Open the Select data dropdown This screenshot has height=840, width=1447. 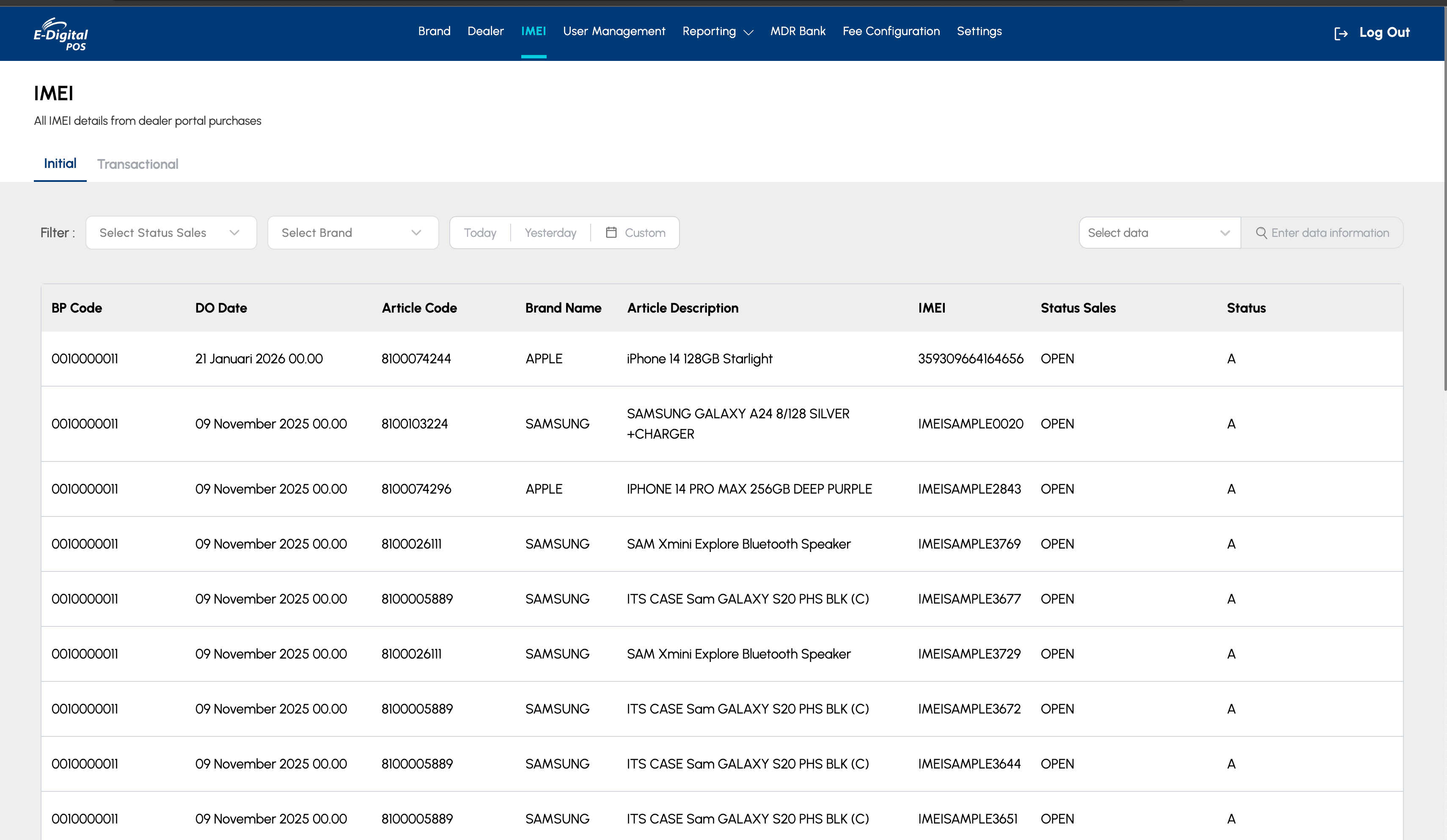pyautogui.click(x=1160, y=233)
